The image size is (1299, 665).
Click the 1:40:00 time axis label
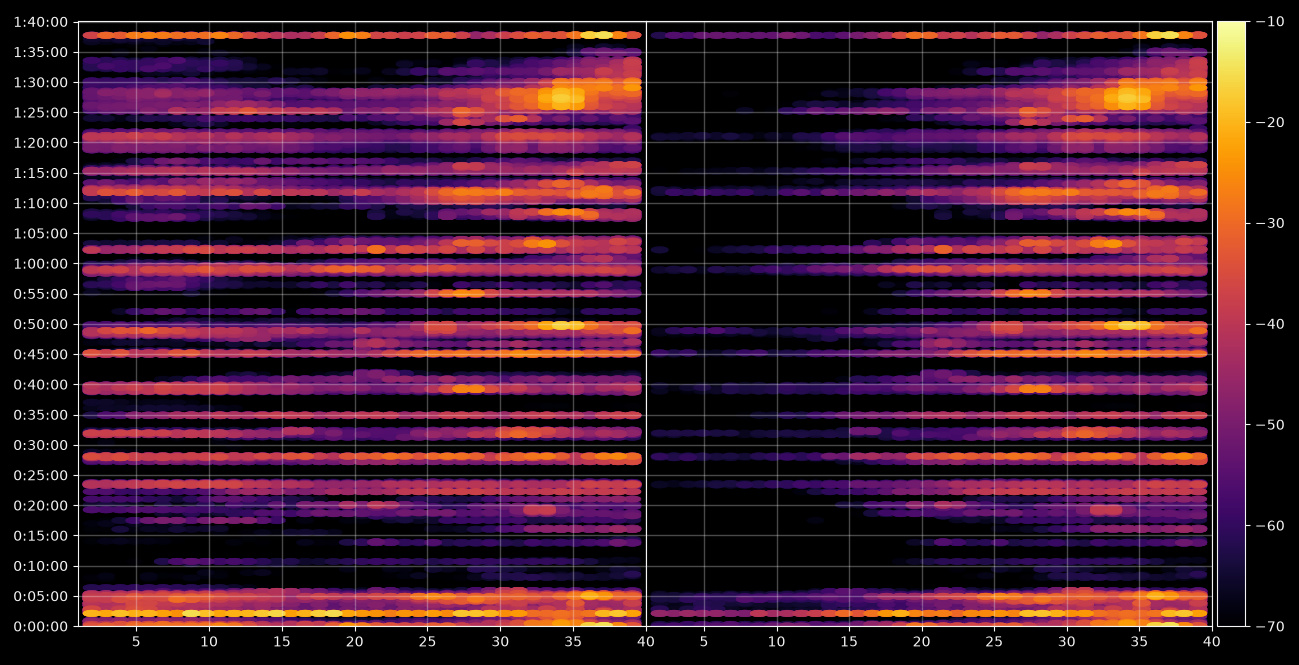pos(41,22)
